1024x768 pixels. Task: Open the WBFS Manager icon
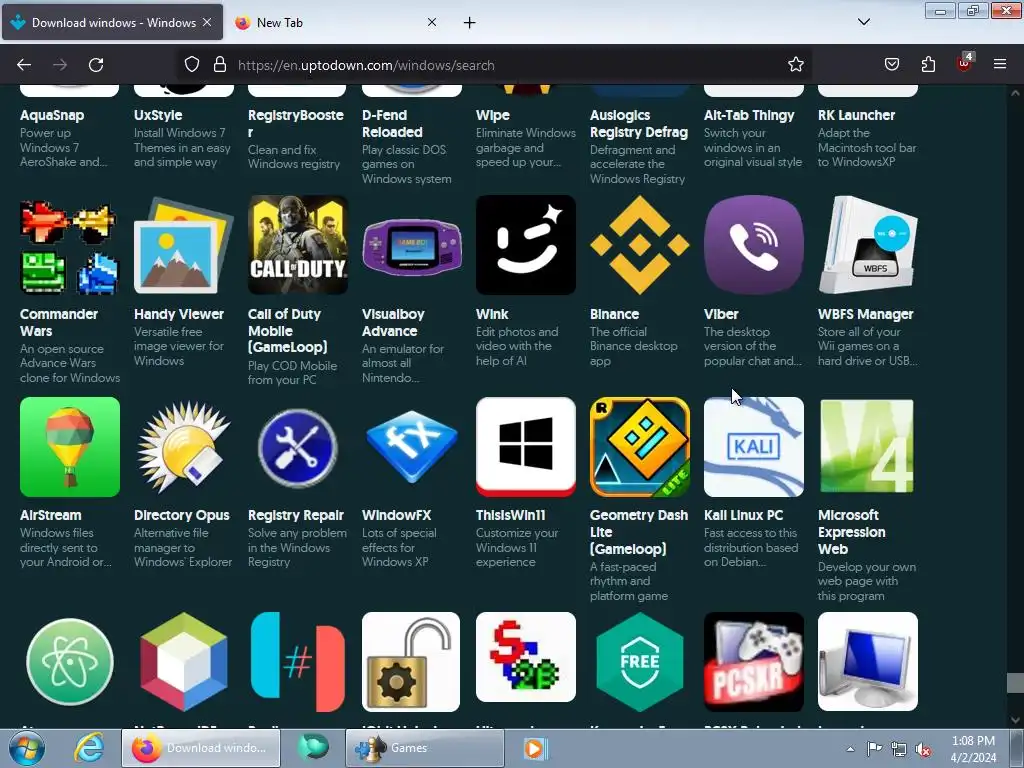tap(868, 246)
